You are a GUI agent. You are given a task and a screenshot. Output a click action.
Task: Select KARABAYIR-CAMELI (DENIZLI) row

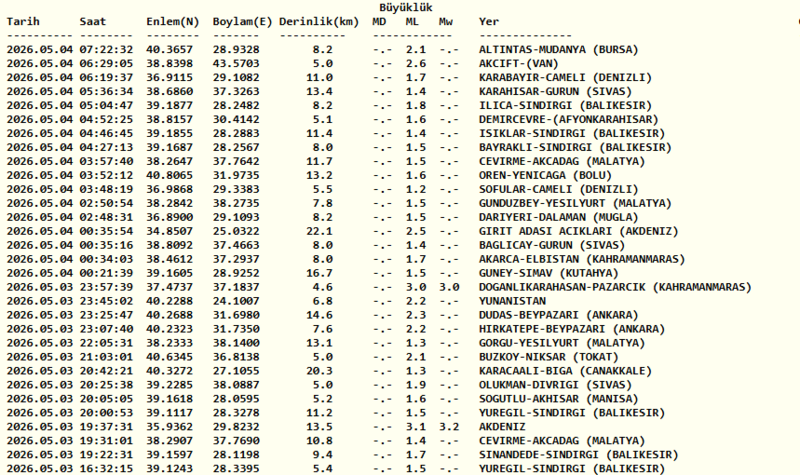[330, 78]
